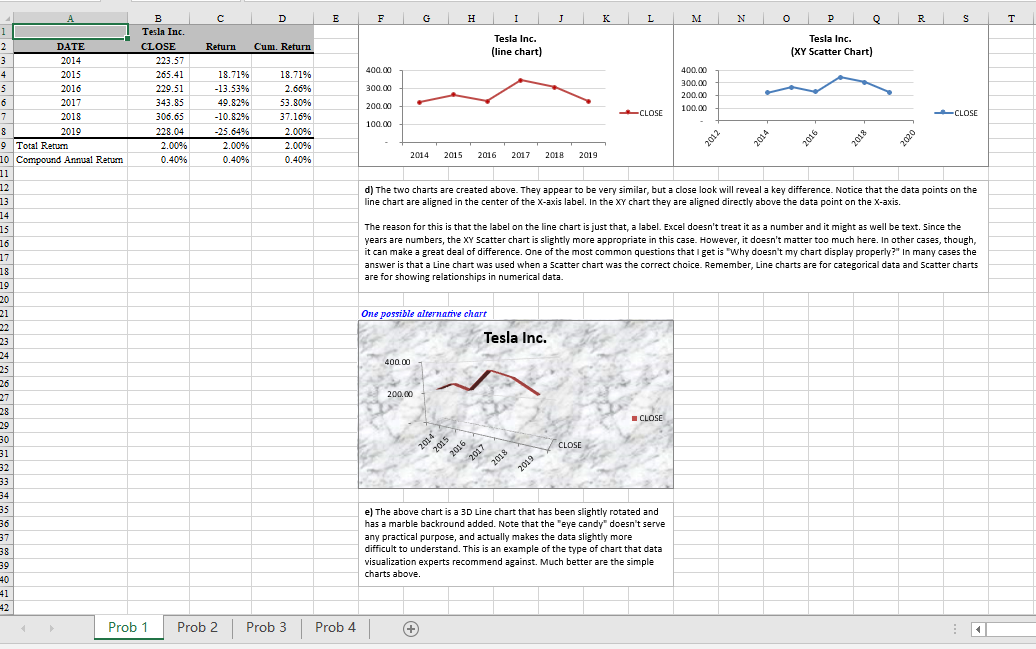Image resolution: width=1036 pixels, height=649 pixels.
Task: Switch to the Prob 4 sheet tab
Action: 335,627
